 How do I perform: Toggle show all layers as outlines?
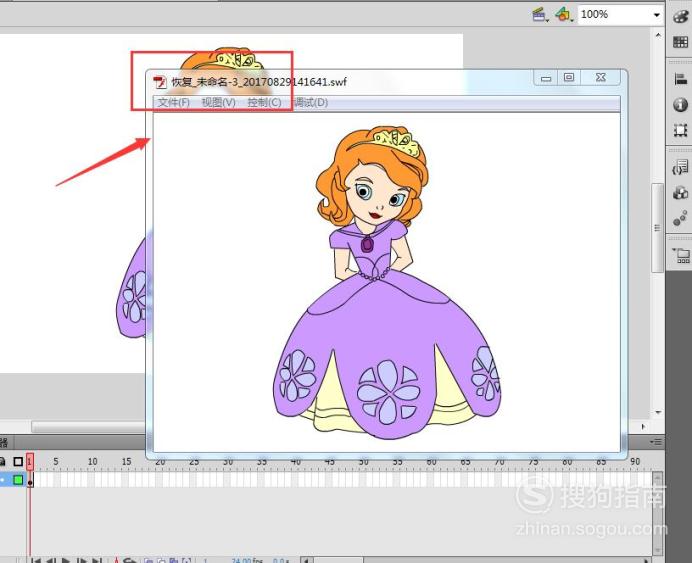click(18, 462)
